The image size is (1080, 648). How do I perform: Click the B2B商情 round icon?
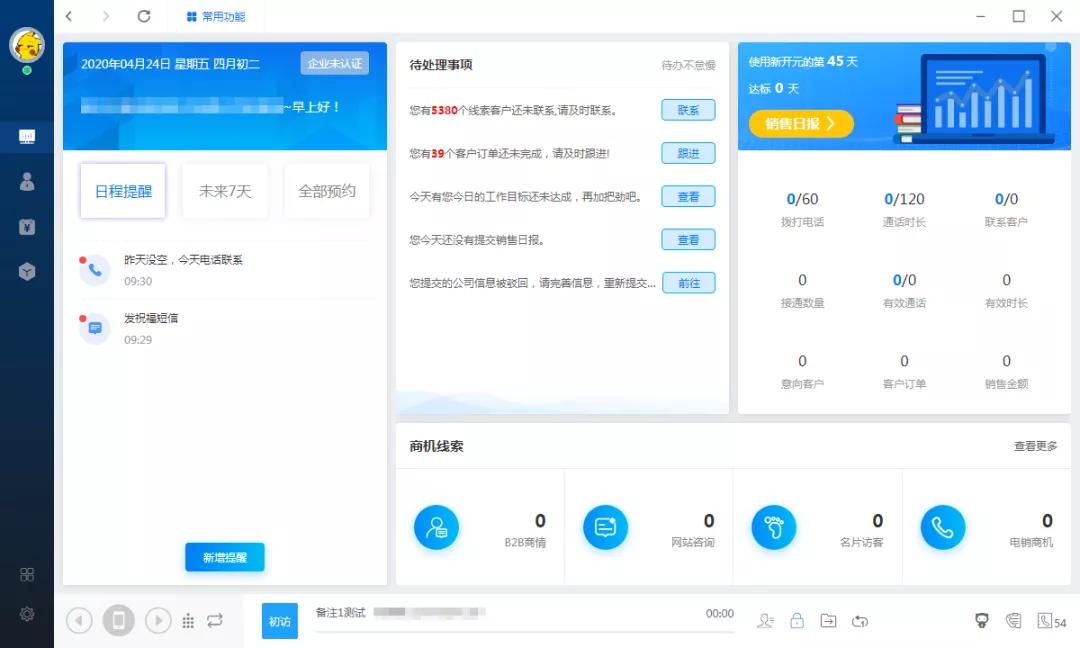436,527
